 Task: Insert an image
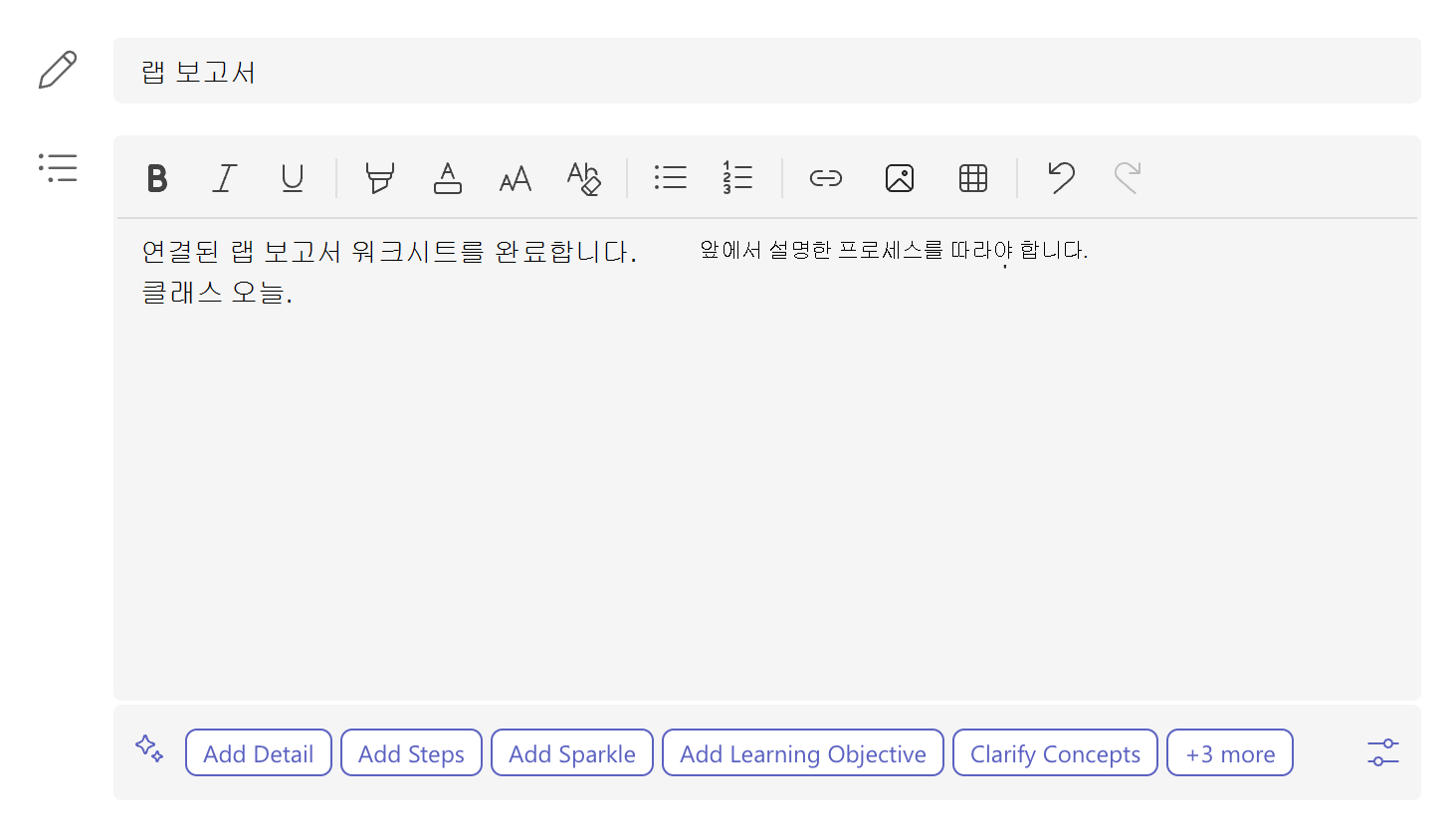coord(899,178)
